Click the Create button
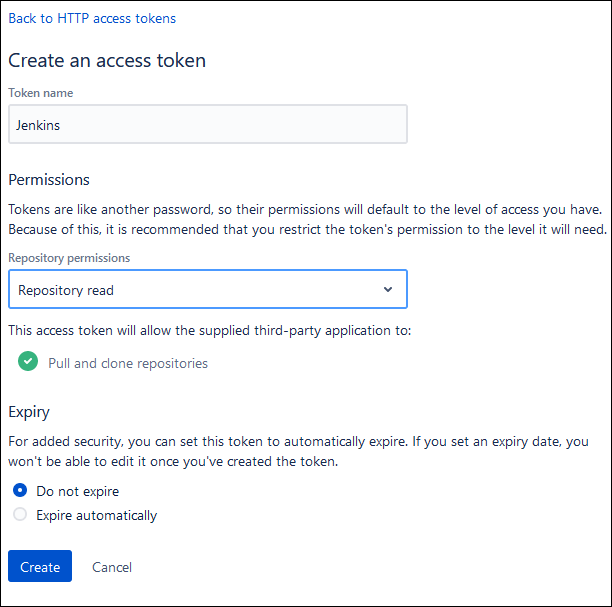 click(x=40, y=566)
